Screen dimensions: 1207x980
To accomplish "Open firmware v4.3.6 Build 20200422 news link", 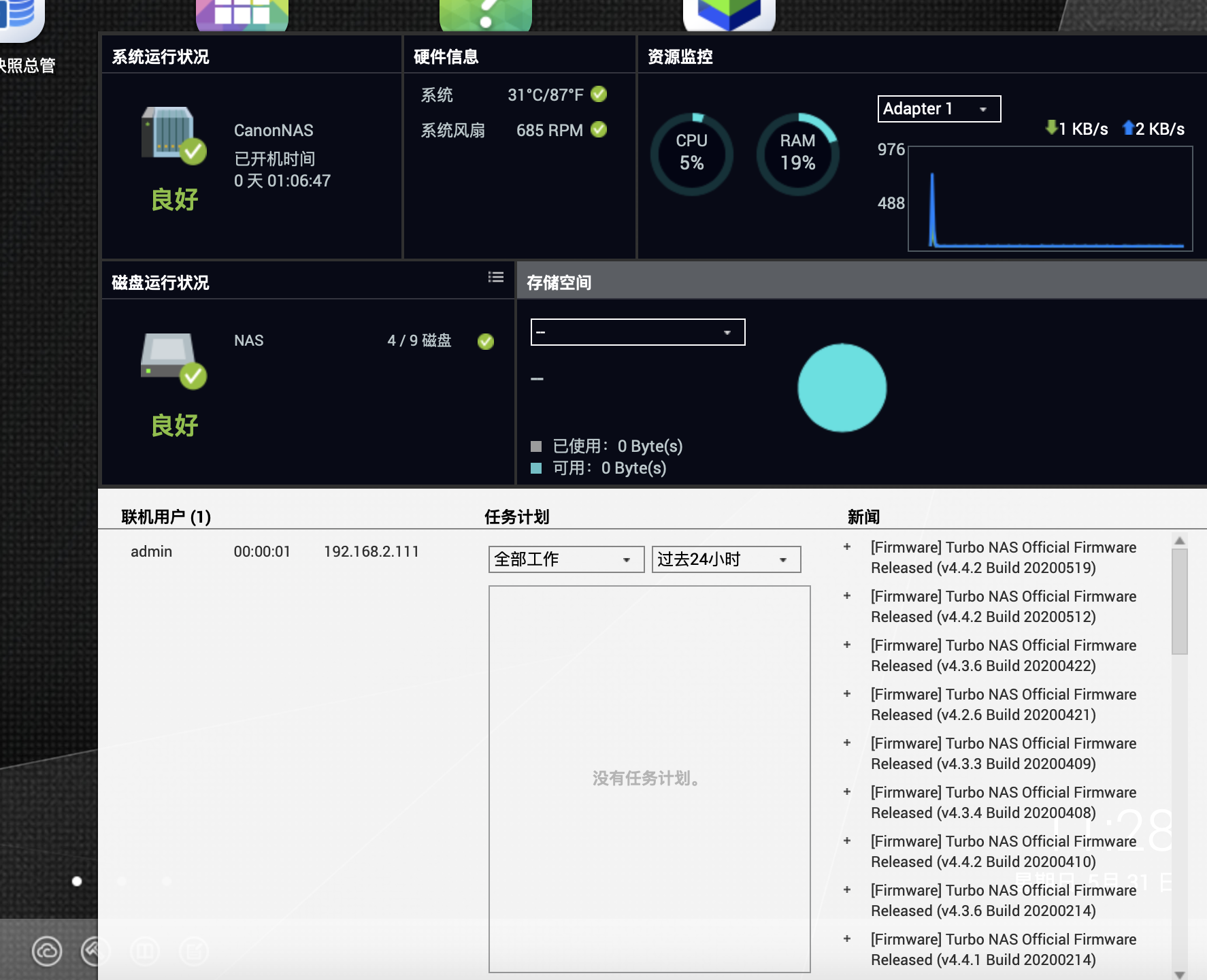I will (1003, 655).
